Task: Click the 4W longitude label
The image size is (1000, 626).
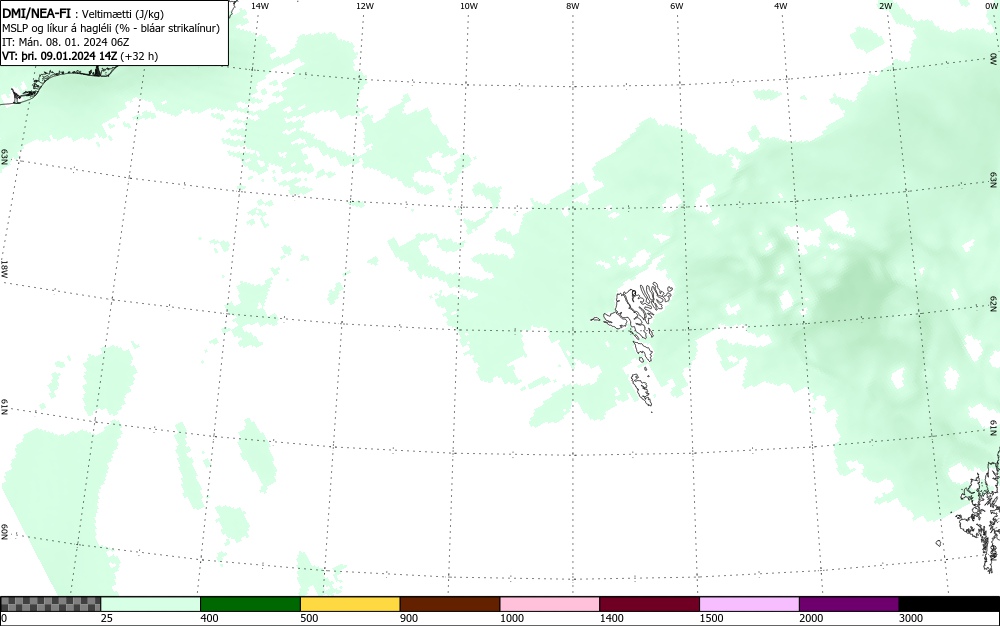Action: click(781, 6)
